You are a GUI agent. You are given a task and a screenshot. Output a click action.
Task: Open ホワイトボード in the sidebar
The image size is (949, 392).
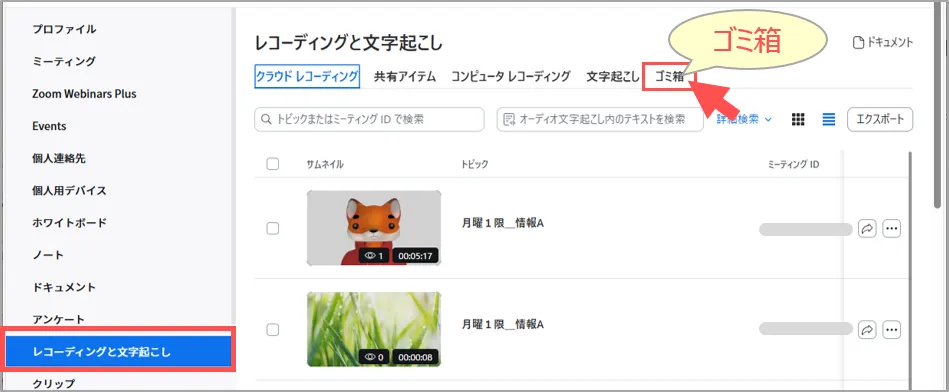[x=69, y=223]
